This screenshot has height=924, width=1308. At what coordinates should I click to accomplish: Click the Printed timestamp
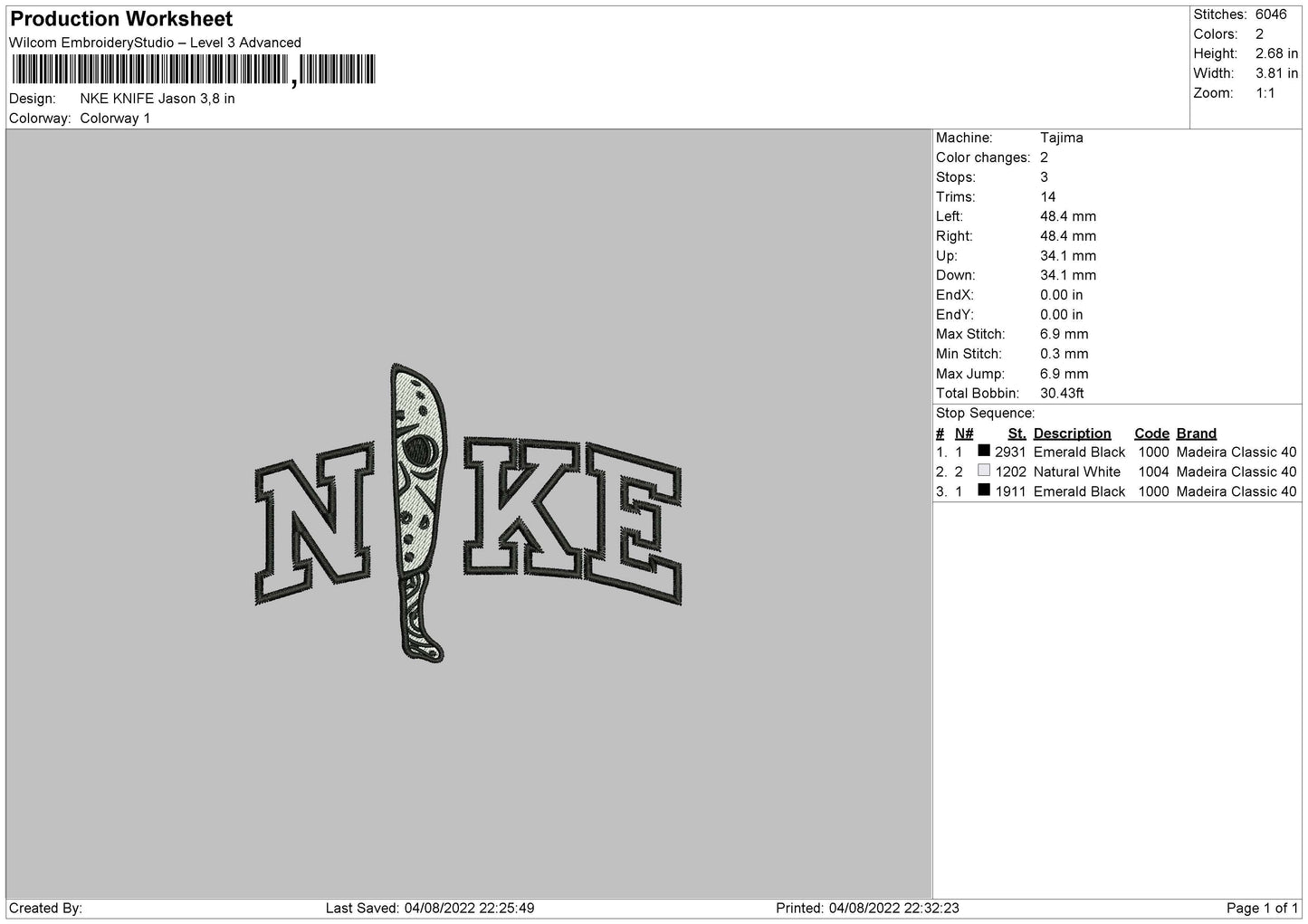coord(868,908)
